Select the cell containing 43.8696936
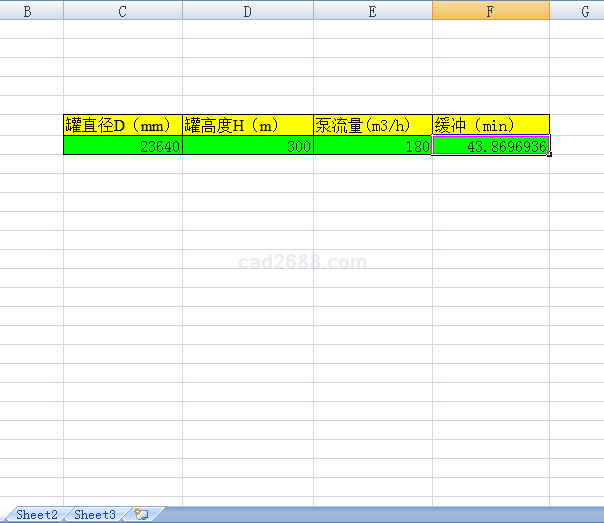 pos(490,145)
